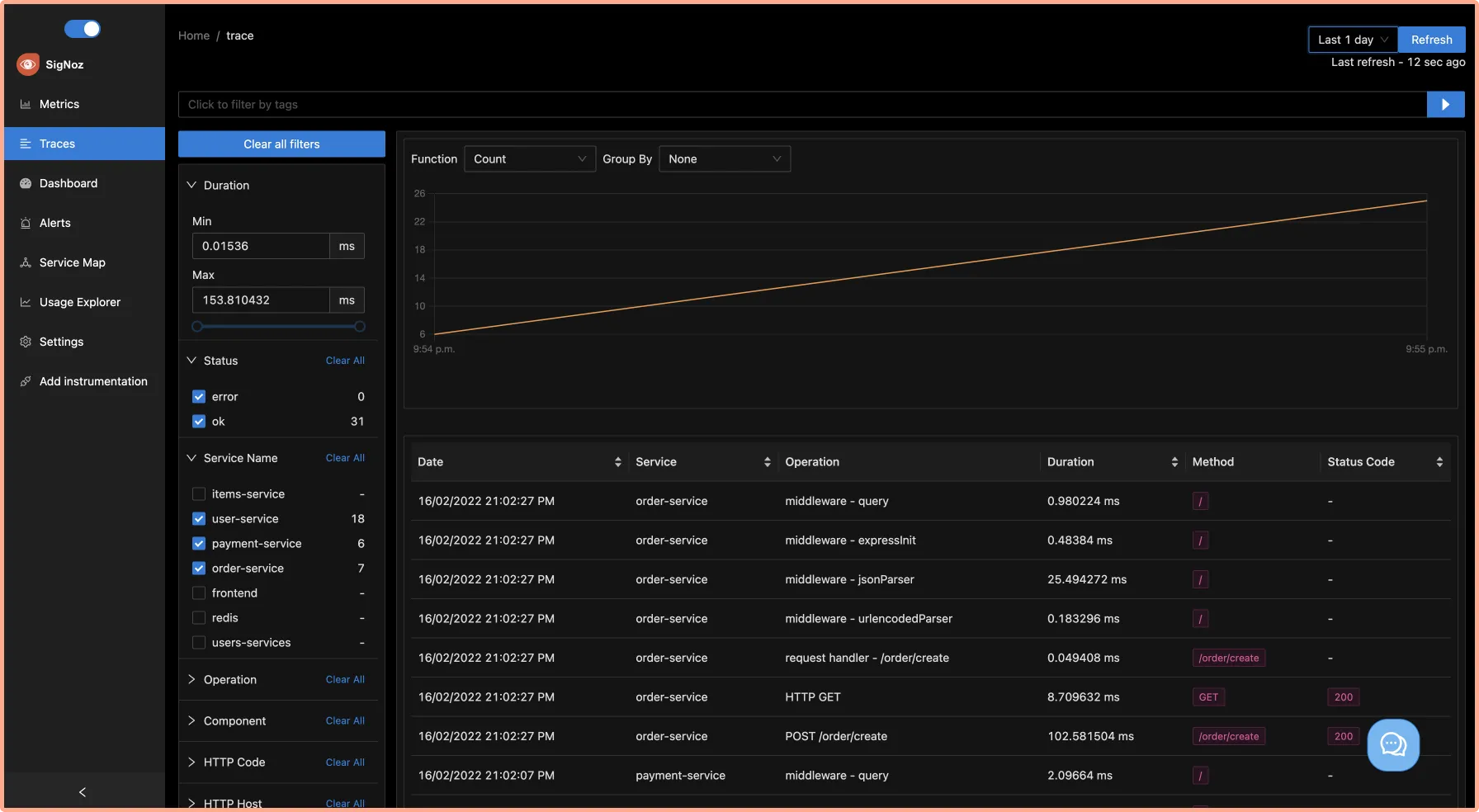Open the Group By None dropdown
1479x812 pixels.
tap(725, 159)
